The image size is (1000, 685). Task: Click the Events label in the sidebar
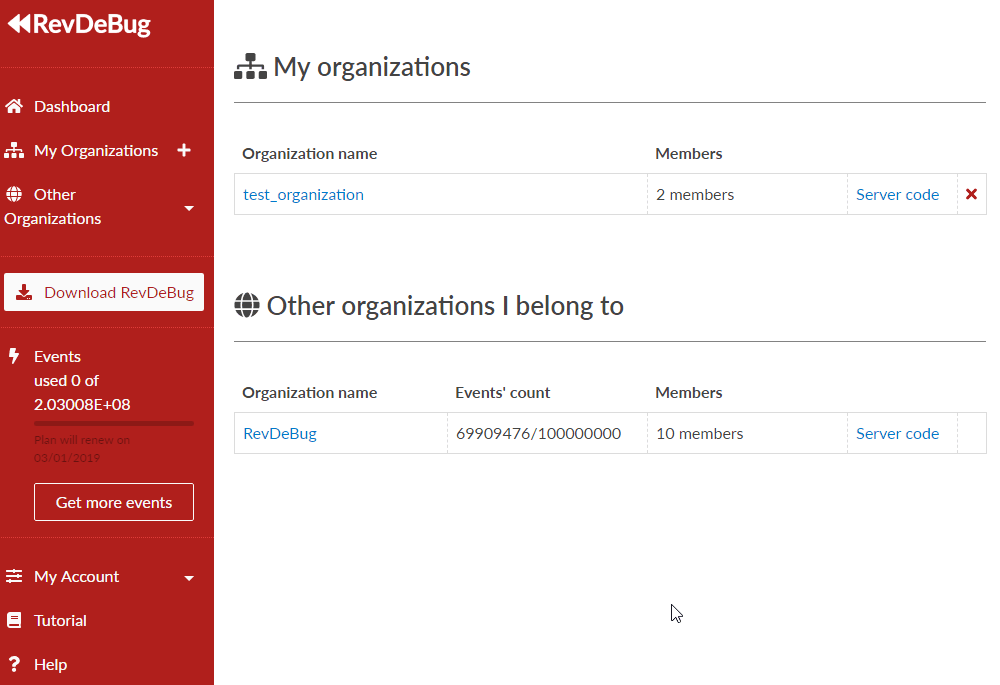coord(57,357)
